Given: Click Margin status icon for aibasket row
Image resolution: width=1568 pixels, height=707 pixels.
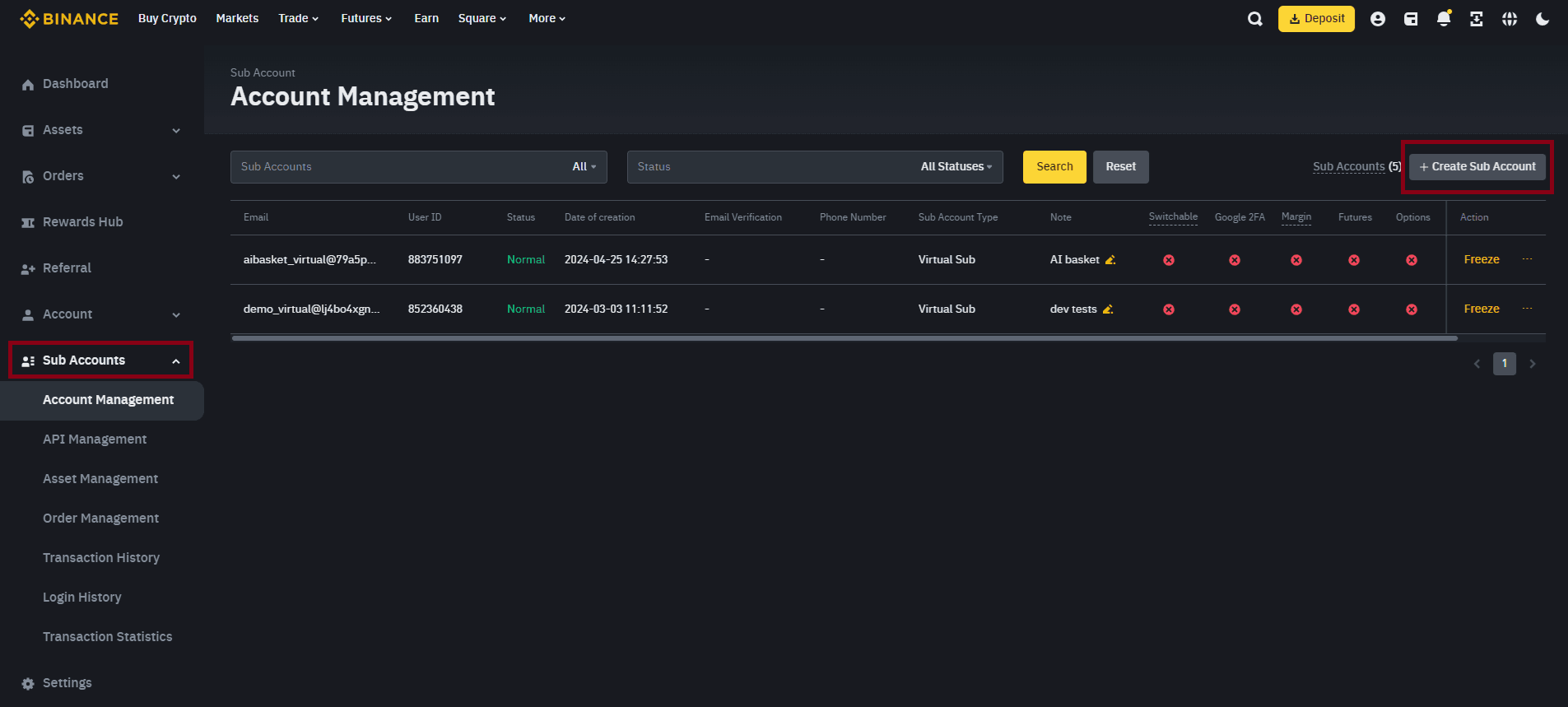Looking at the screenshot, I should (1296, 260).
